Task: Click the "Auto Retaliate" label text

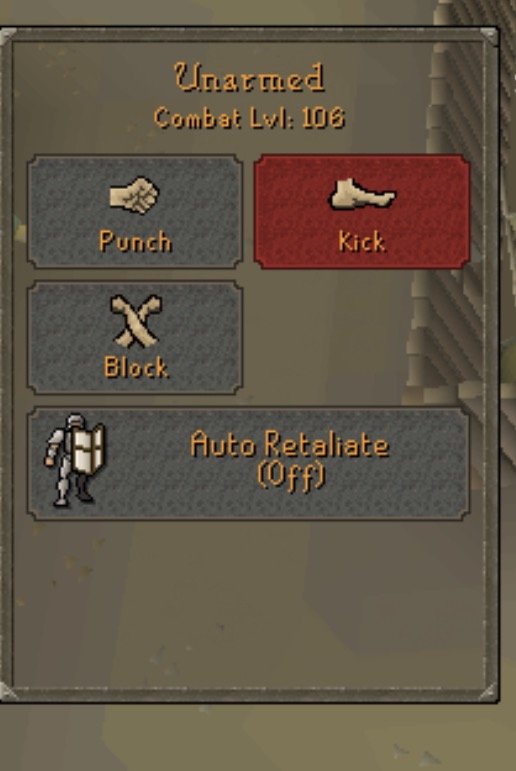Action: (290, 444)
